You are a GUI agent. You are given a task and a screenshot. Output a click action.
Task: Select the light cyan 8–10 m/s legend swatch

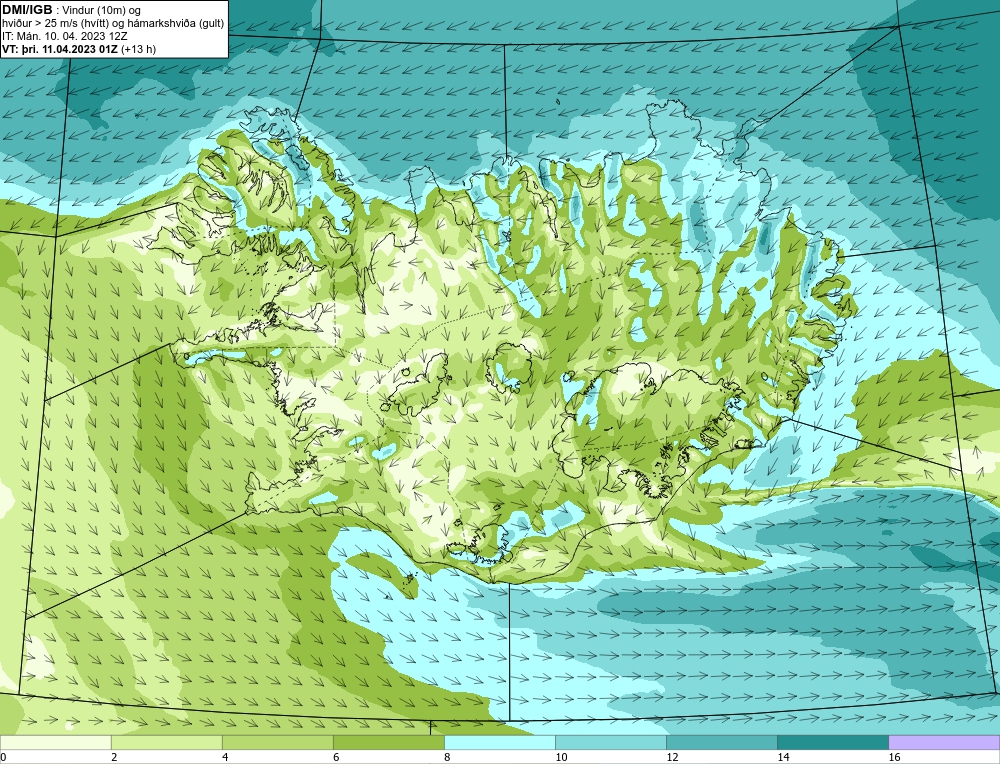499,742
